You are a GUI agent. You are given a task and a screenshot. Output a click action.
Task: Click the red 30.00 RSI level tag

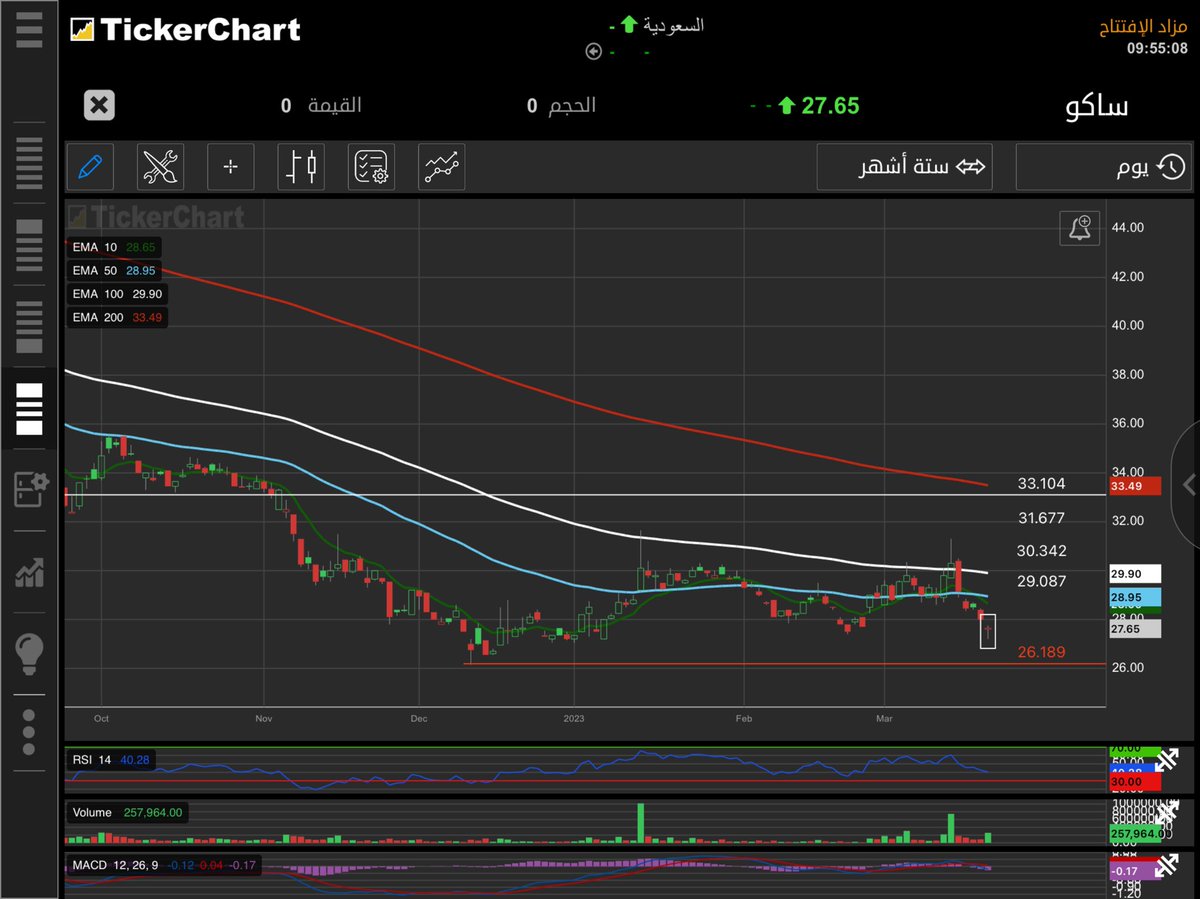tap(1135, 784)
